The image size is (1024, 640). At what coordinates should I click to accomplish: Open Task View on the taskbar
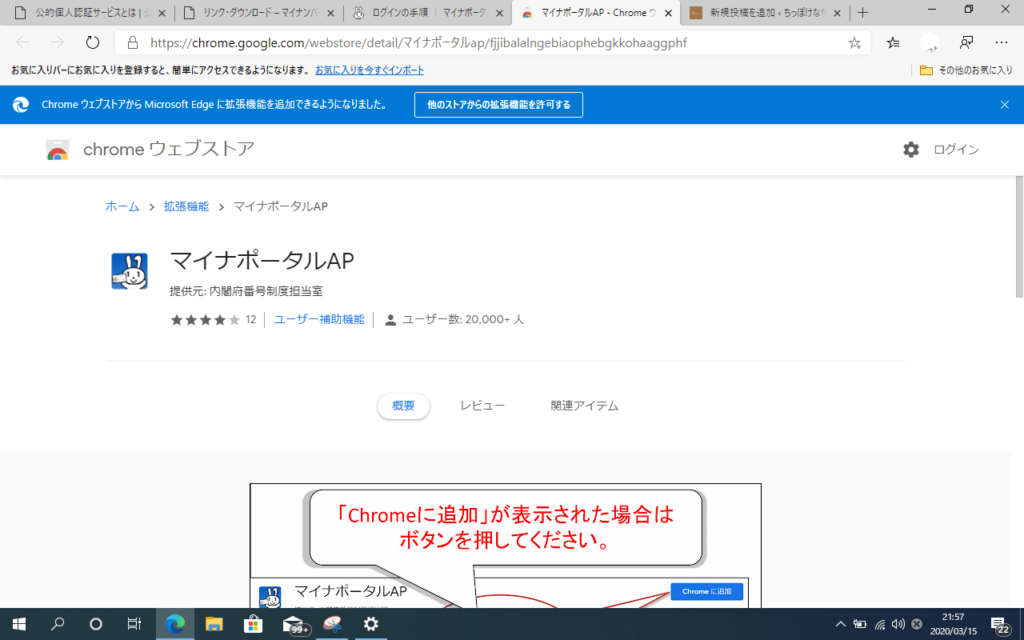[x=134, y=624]
